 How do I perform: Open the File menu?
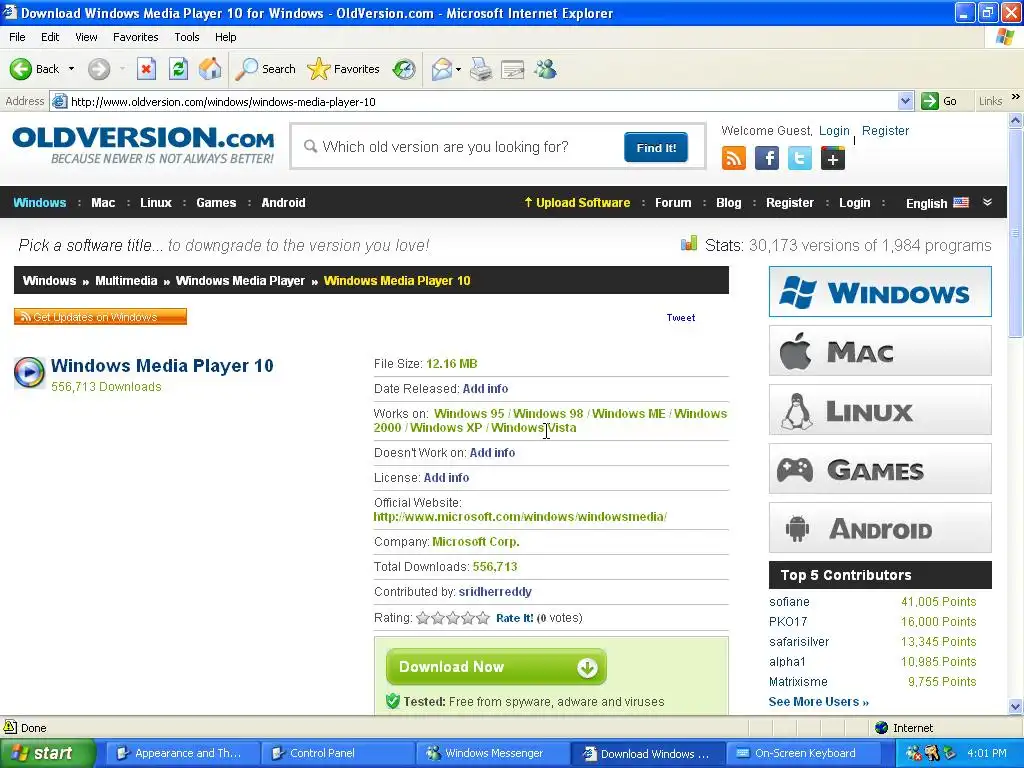pos(17,37)
